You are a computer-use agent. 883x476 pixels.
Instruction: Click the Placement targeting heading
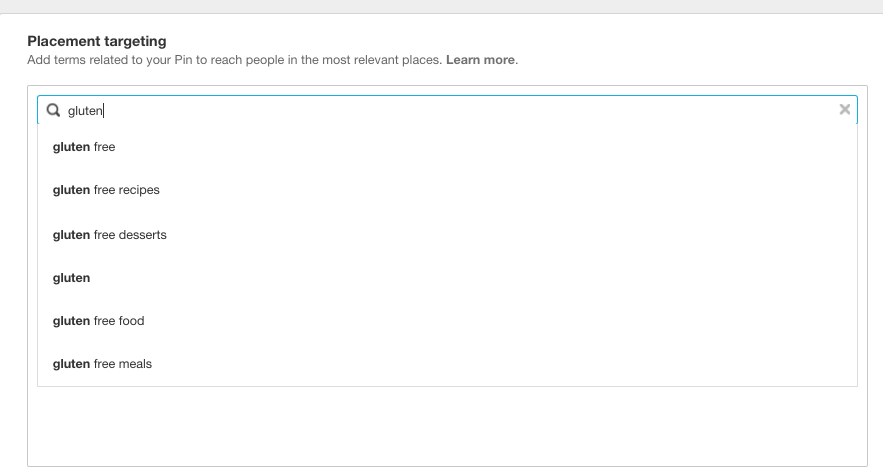(x=97, y=41)
